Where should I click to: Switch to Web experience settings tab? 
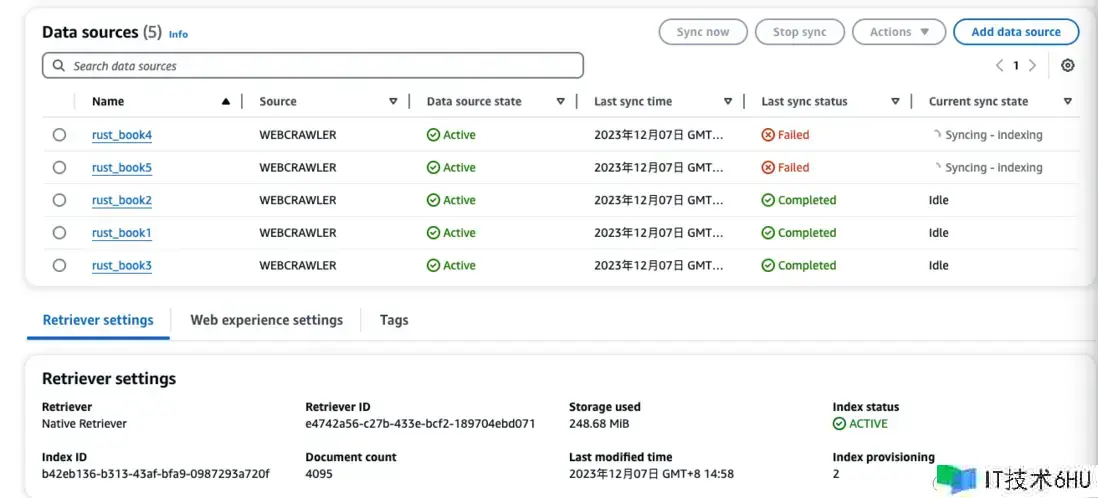tap(267, 320)
